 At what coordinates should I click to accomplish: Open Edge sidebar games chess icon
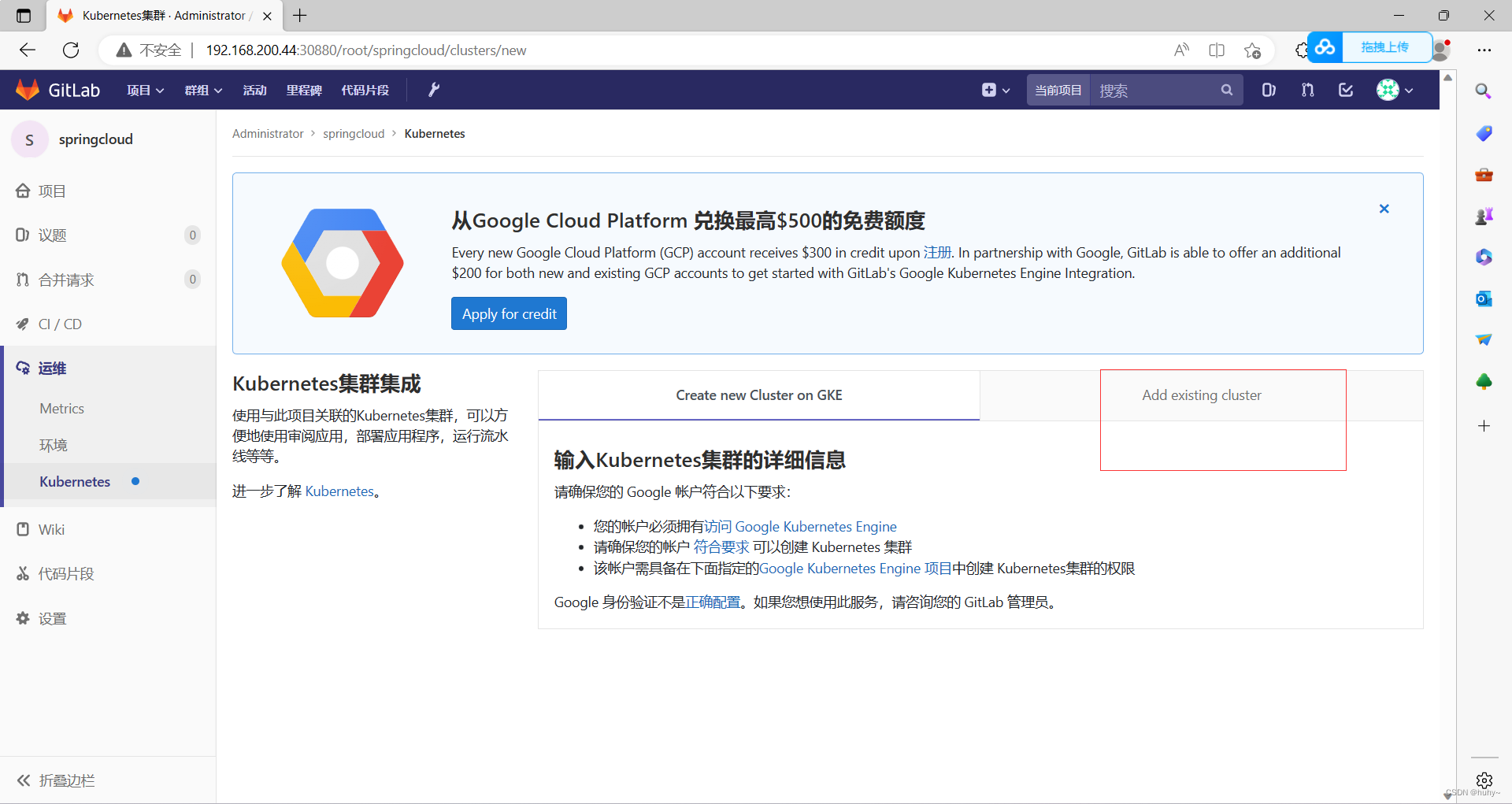click(1484, 216)
